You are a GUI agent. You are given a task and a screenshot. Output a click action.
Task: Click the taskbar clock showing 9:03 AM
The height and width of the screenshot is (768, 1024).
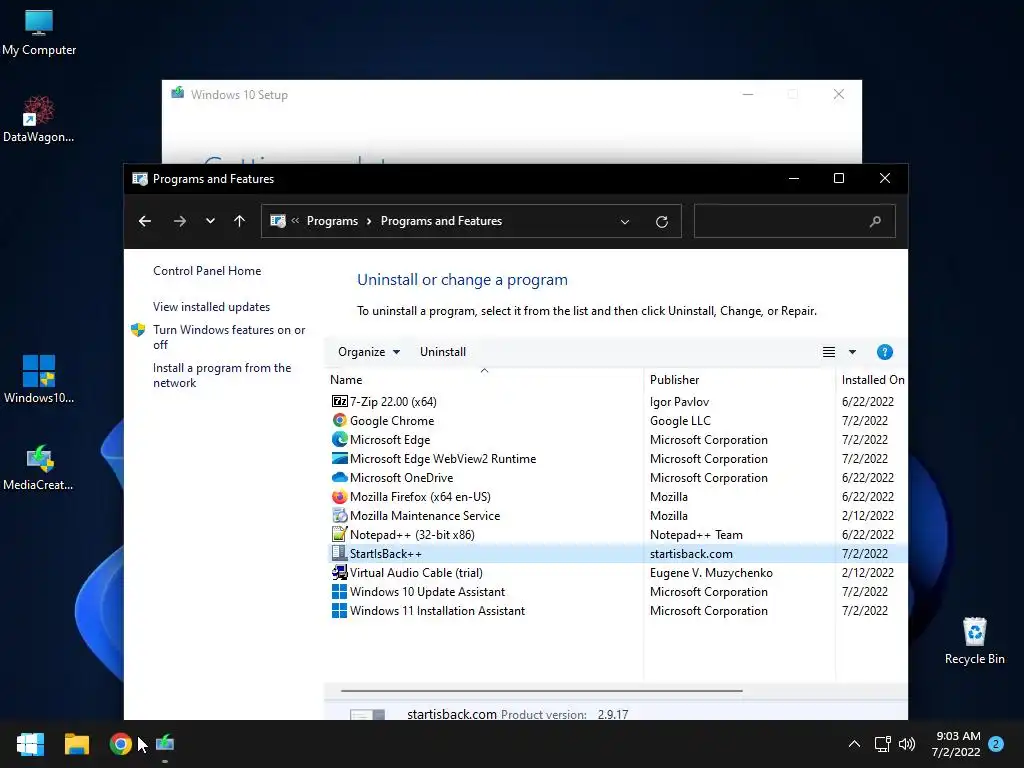[957, 744]
